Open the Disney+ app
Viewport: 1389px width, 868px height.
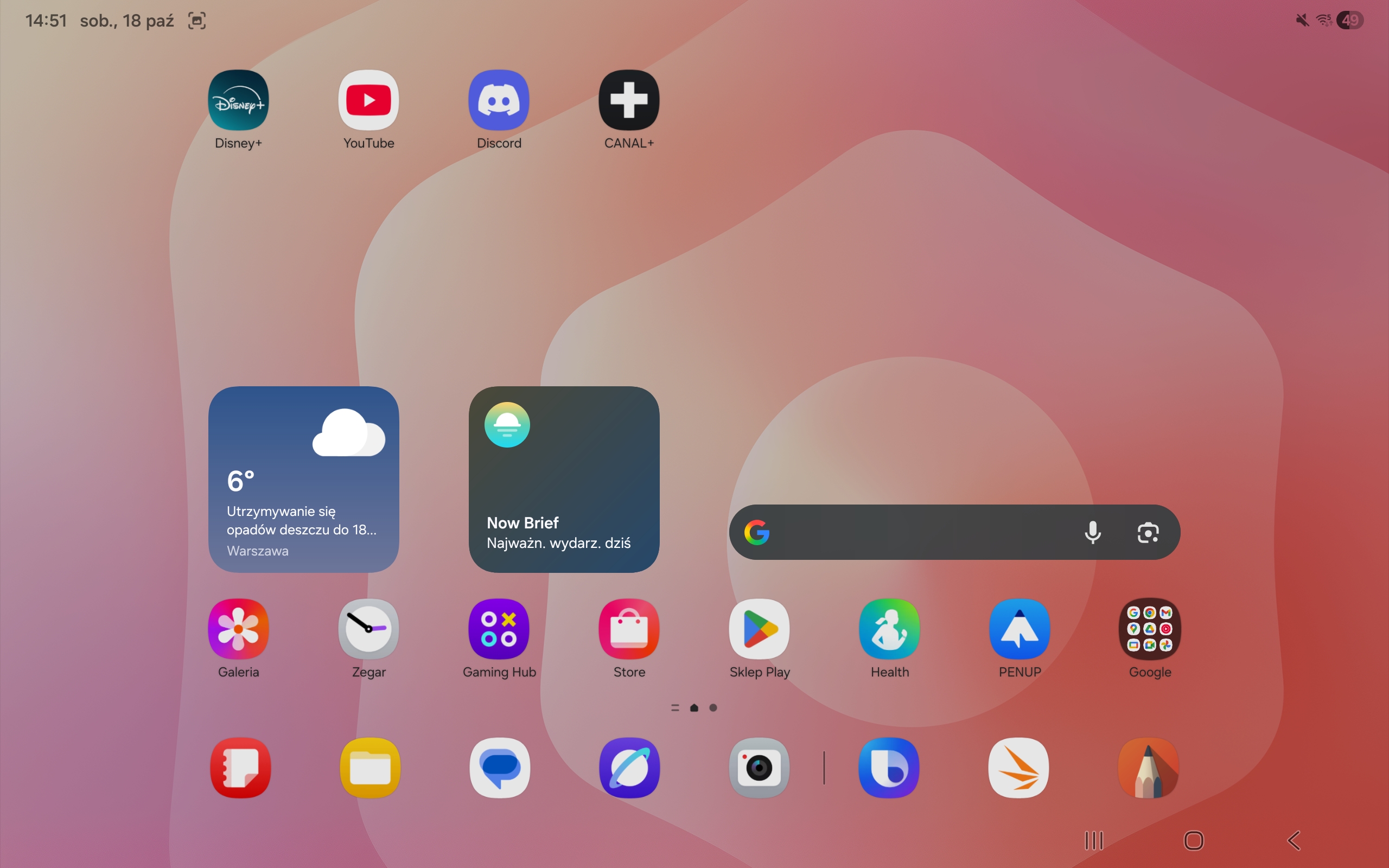click(x=238, y=100)
